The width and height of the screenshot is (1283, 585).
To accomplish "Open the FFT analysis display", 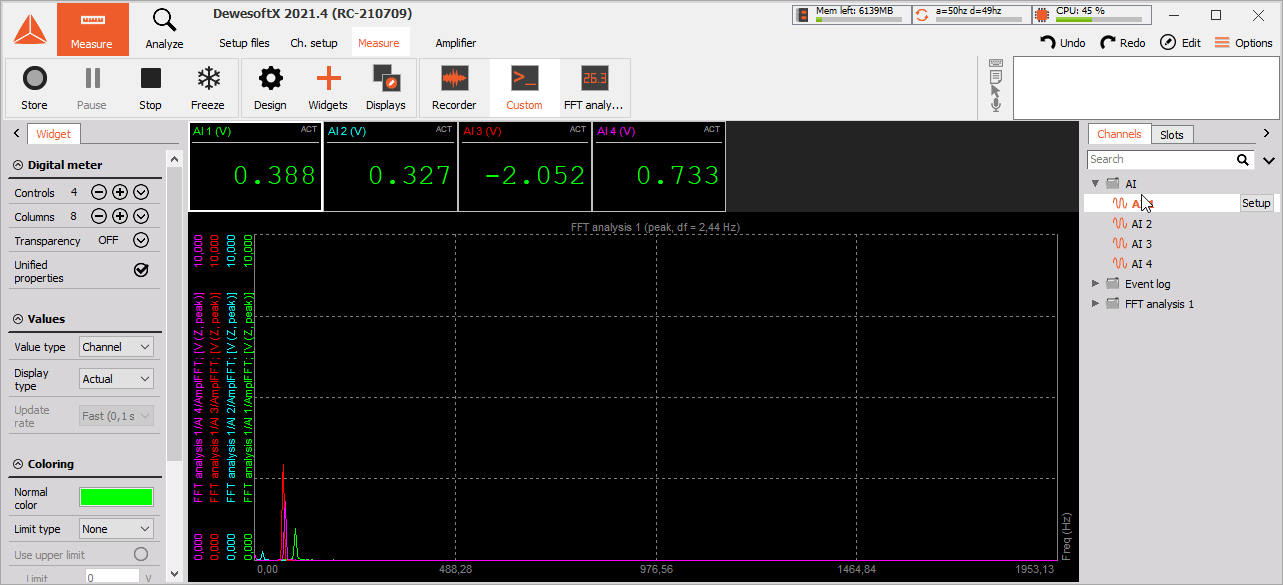I will [x=594, y=88].
